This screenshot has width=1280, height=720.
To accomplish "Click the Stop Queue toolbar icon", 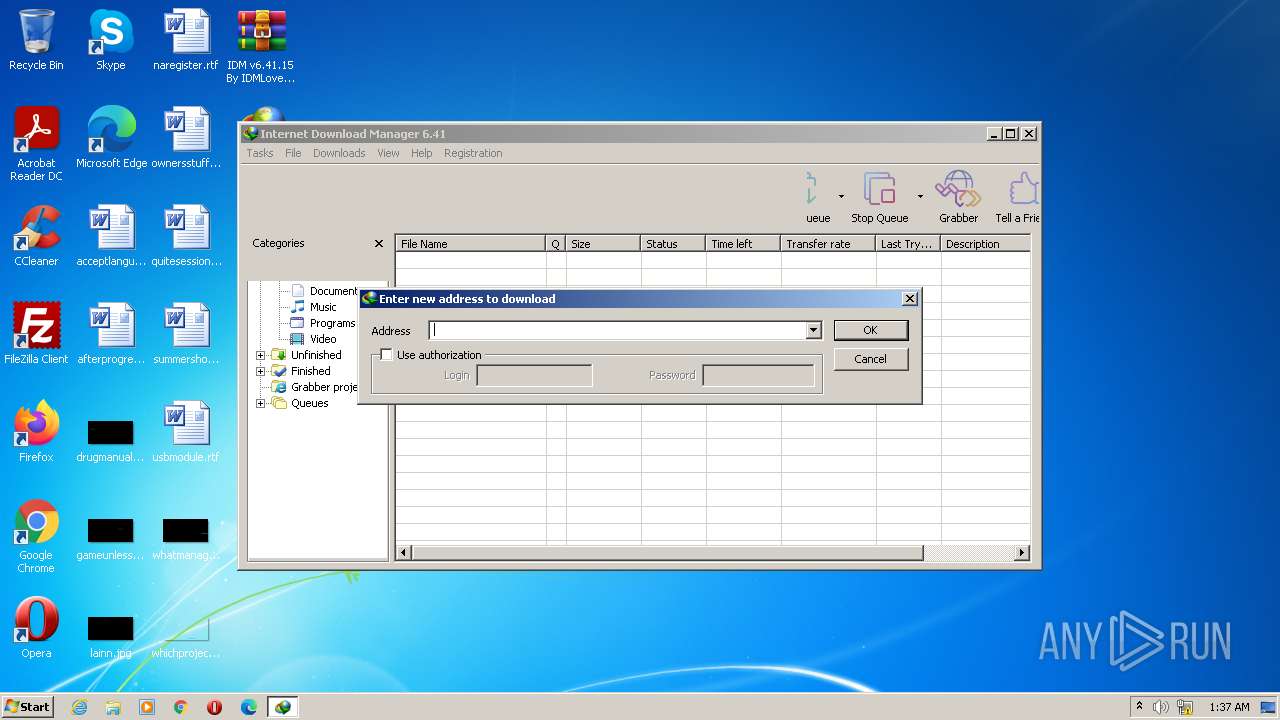I will [x=879, y=189].
